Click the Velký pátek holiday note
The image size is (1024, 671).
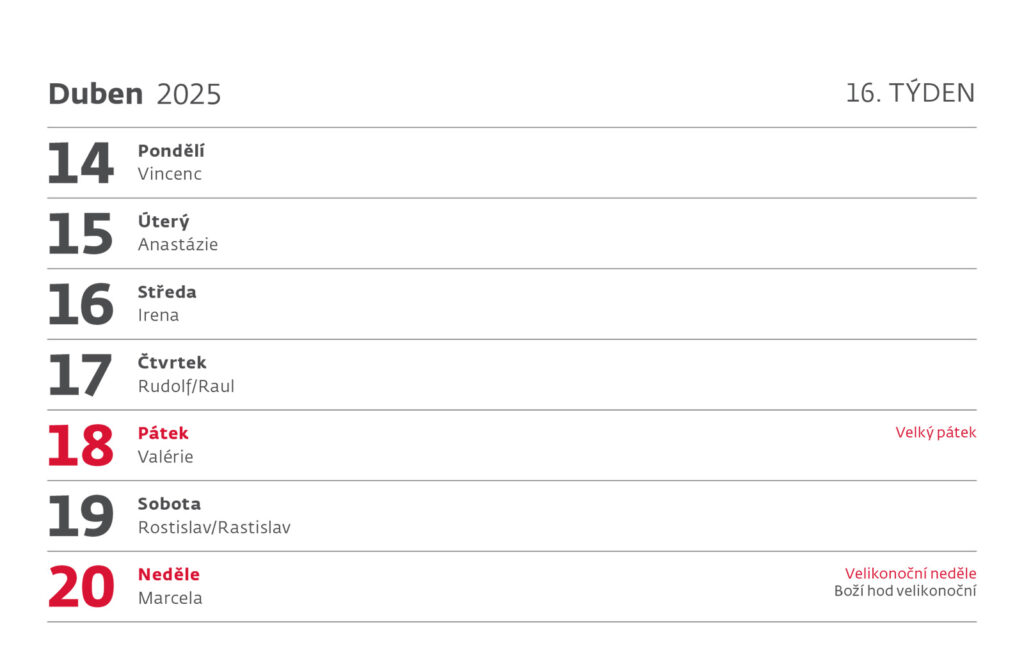point(935,433)
